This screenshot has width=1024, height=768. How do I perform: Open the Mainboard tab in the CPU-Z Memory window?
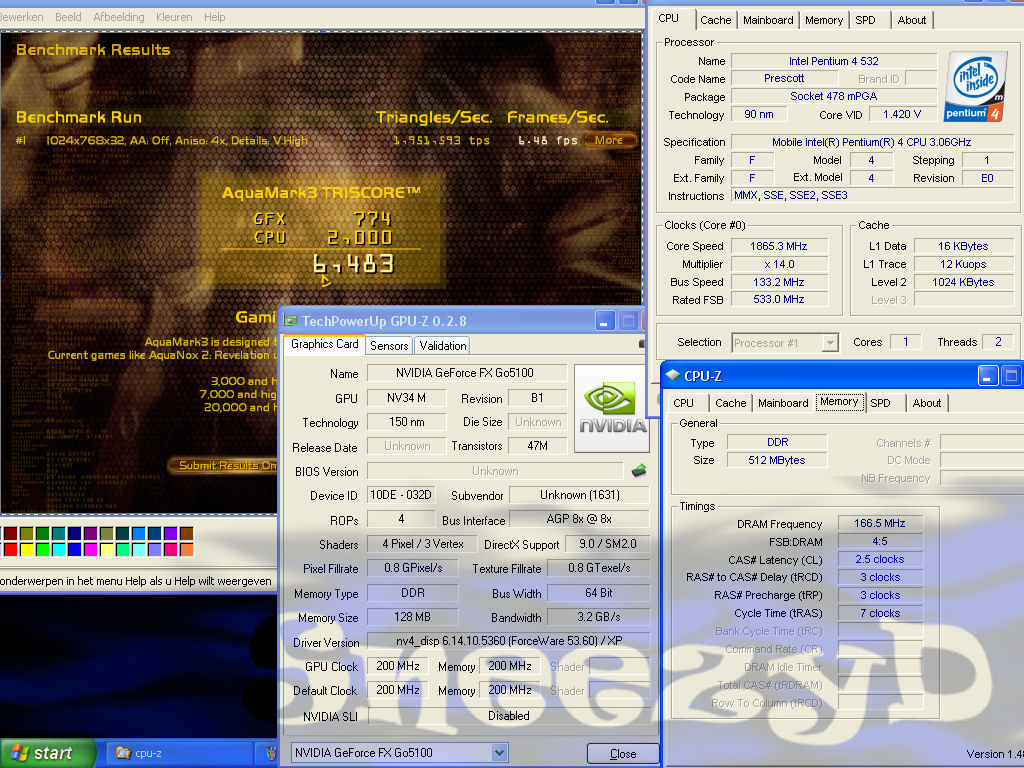coord(783,403)
